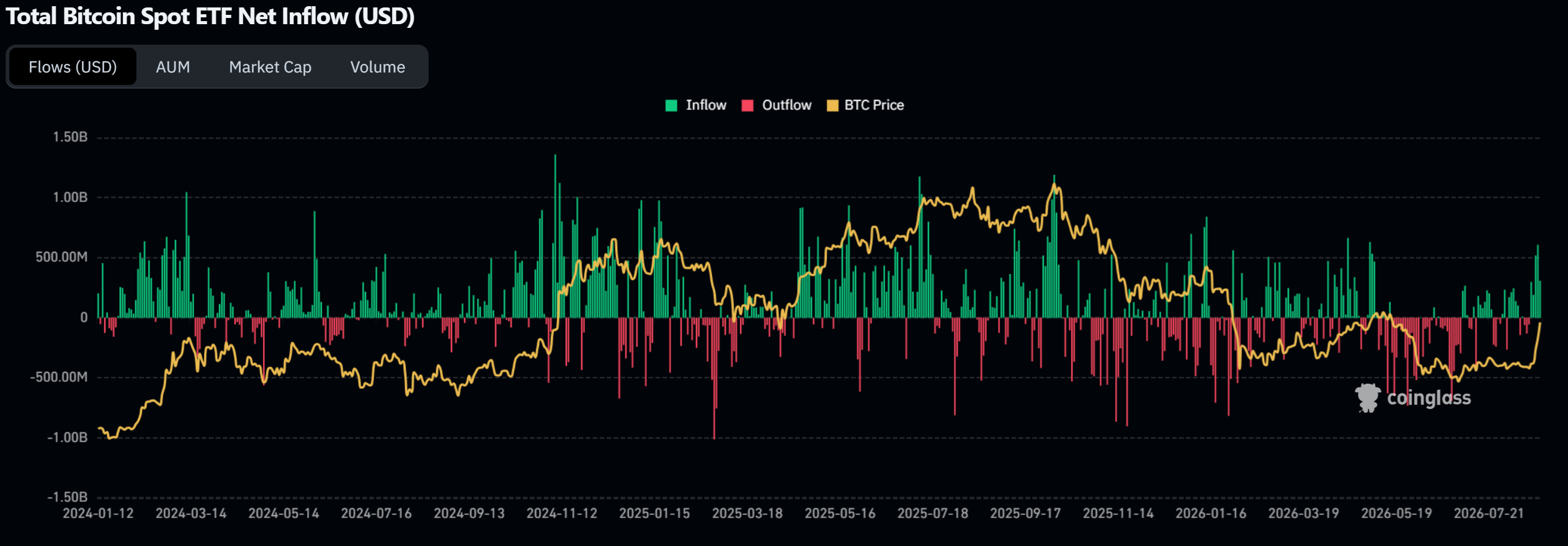Click the 2025-03-18 date label

tap(747, 514)
